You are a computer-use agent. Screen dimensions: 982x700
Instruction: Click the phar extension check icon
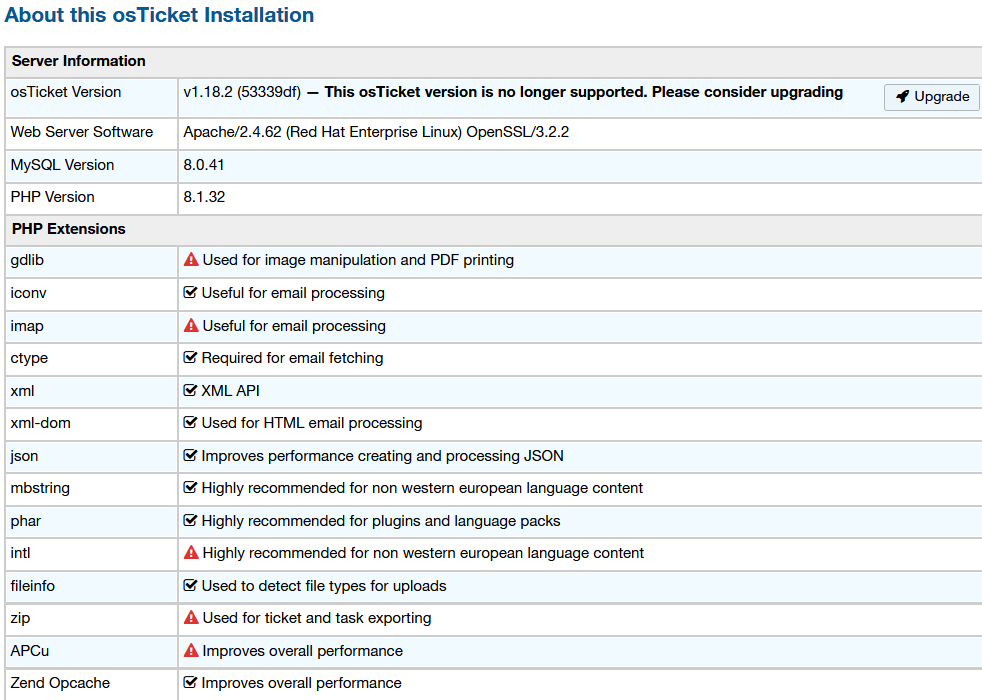pyautogui.click(x=191, y=521)
